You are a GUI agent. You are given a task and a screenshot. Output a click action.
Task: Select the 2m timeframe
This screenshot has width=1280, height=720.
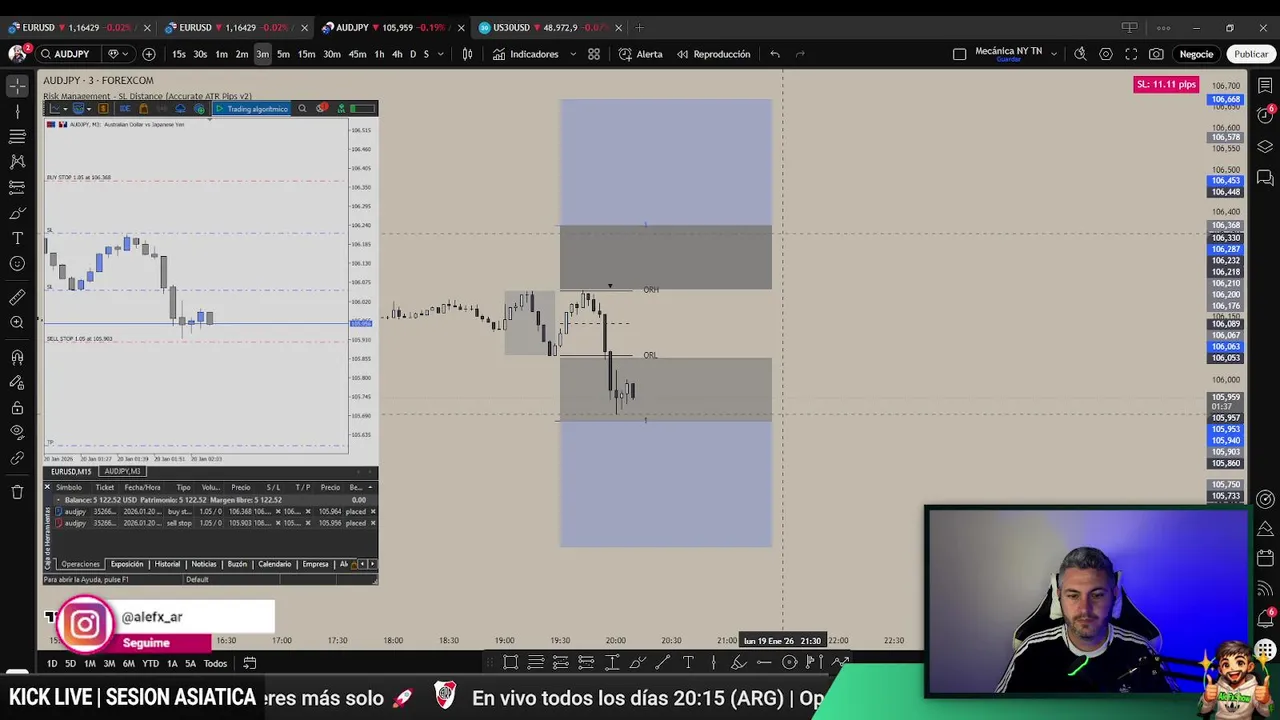click(242, 54)
